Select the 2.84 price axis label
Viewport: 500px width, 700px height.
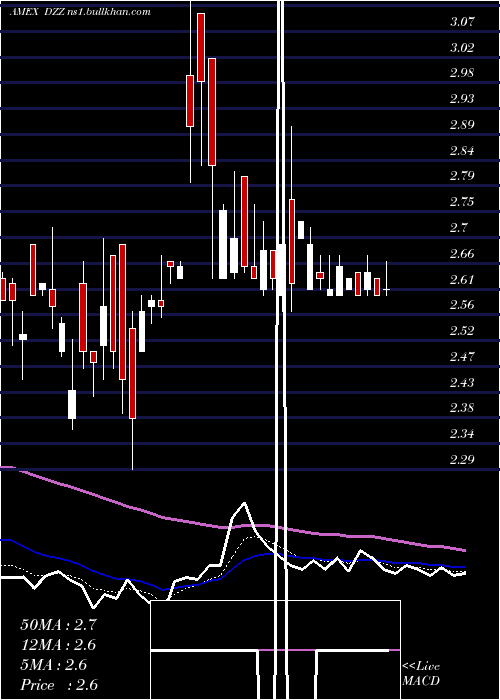pyautogui.click(x=462, y=151)
